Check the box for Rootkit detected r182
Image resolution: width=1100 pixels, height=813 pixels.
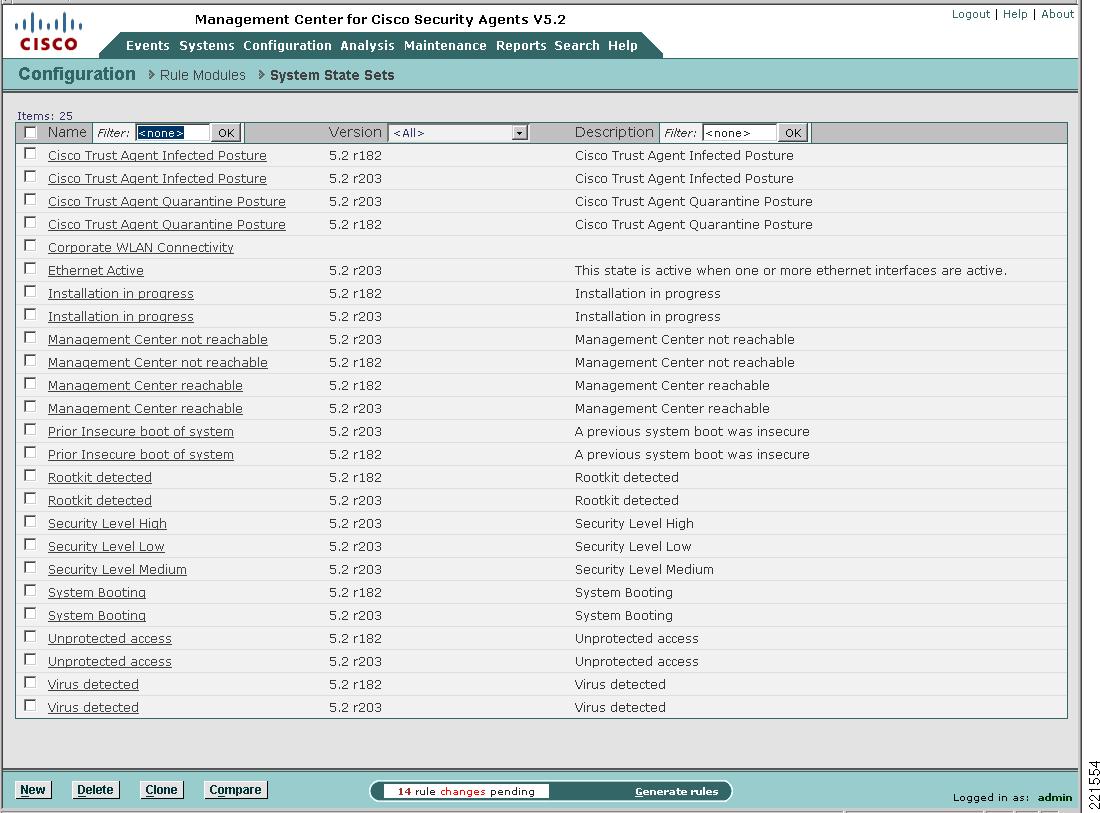(30, 476)
